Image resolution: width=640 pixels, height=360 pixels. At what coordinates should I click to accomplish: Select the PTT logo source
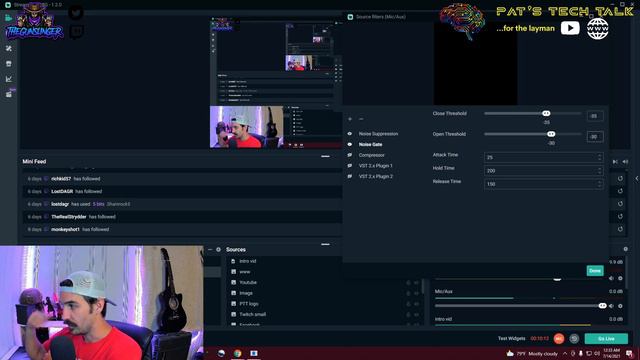point(249,304)
